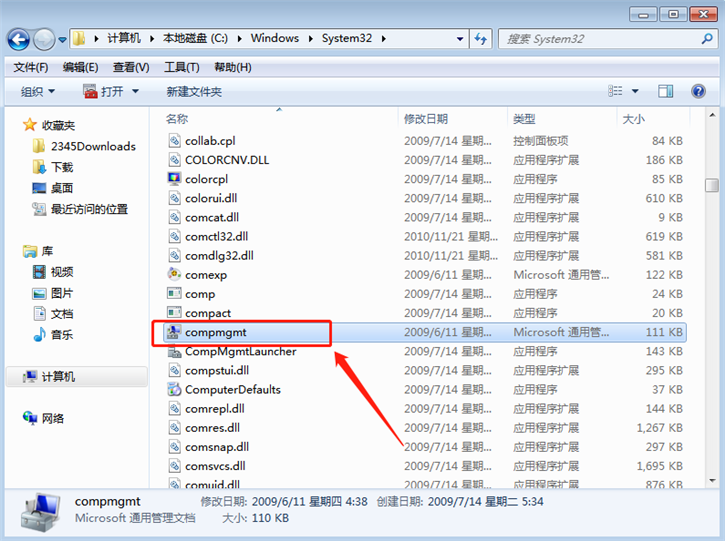The width and height of the screenshot is (725, 541).
Task: Select the comexp console icon
Action: click(174, 274)
